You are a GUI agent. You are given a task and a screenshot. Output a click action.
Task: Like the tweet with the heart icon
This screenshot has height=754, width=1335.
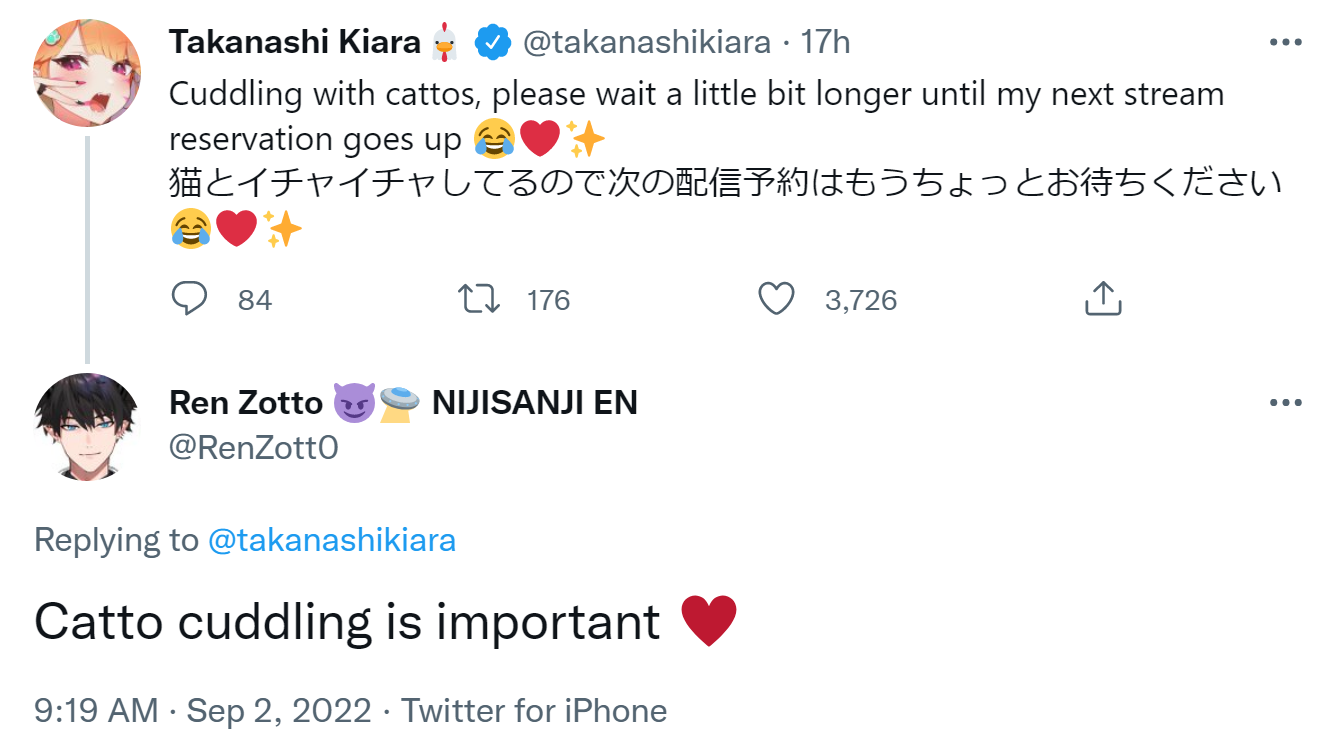pyautogui.click(x=776, y=299)
